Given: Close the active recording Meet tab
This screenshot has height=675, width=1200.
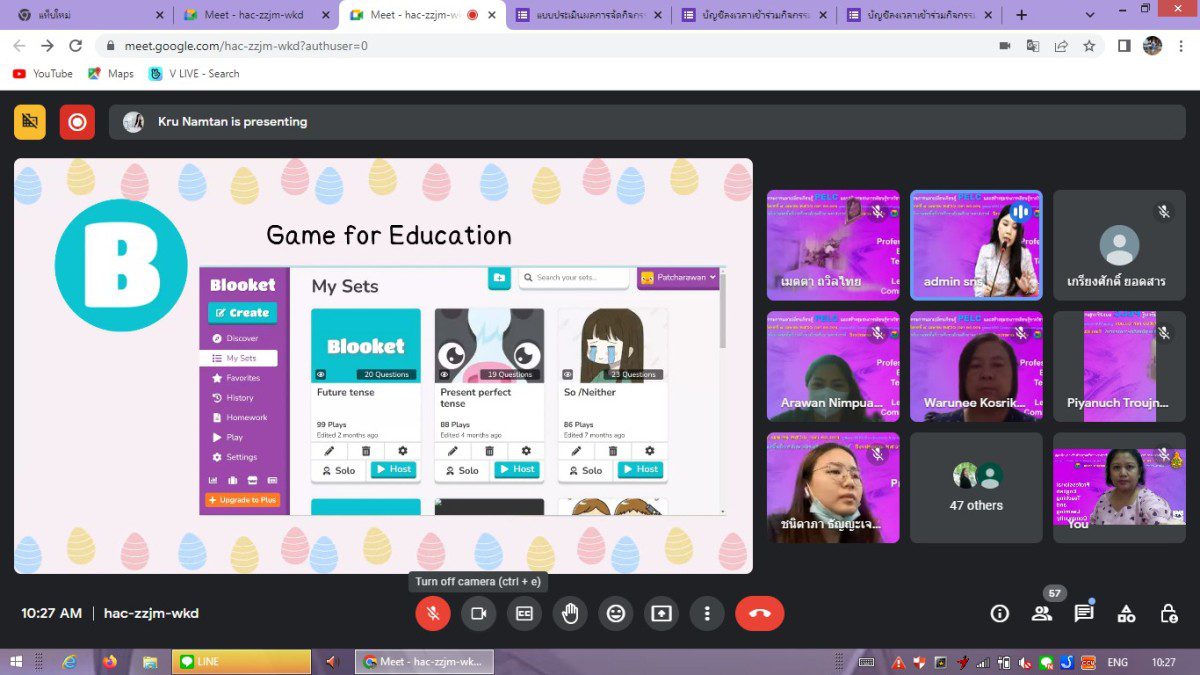Looking at the screenshot, I should [494, 15].
